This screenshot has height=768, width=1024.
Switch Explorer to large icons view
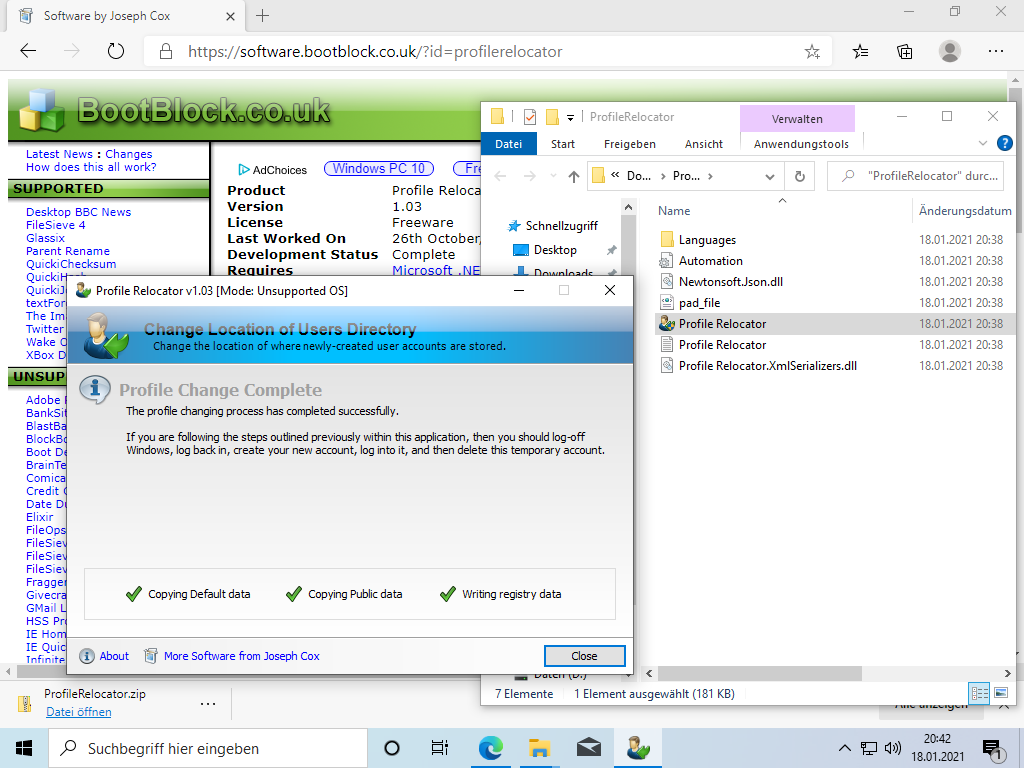coord(1000,693)
